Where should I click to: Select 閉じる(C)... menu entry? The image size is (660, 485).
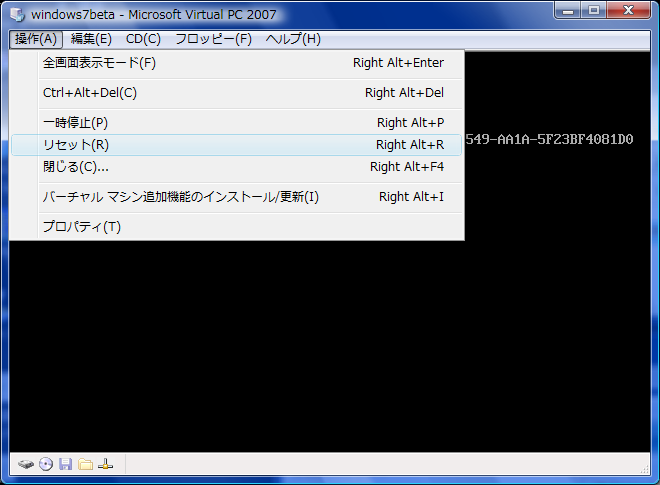pos(237,167)
